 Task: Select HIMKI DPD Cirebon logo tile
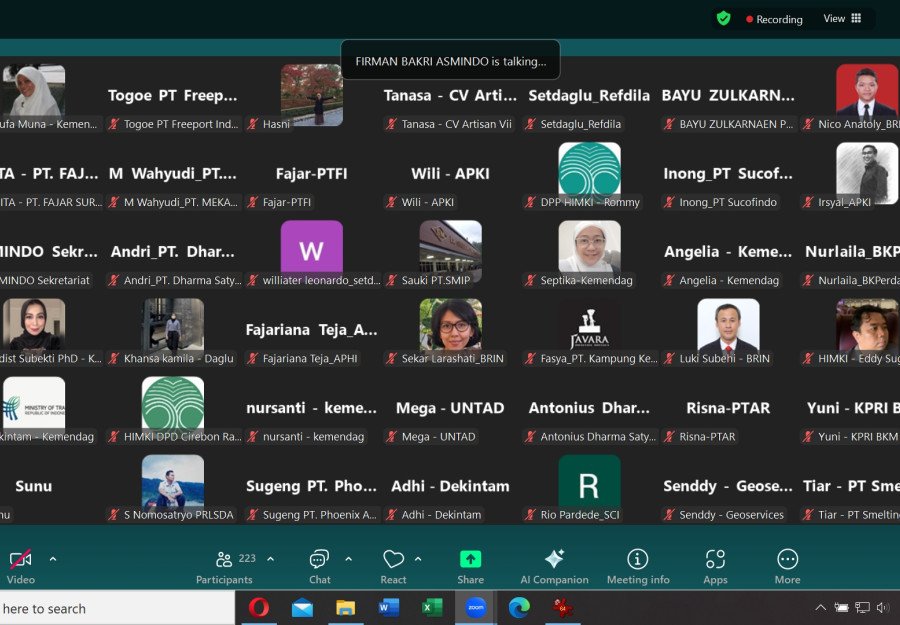pos(173,407)
